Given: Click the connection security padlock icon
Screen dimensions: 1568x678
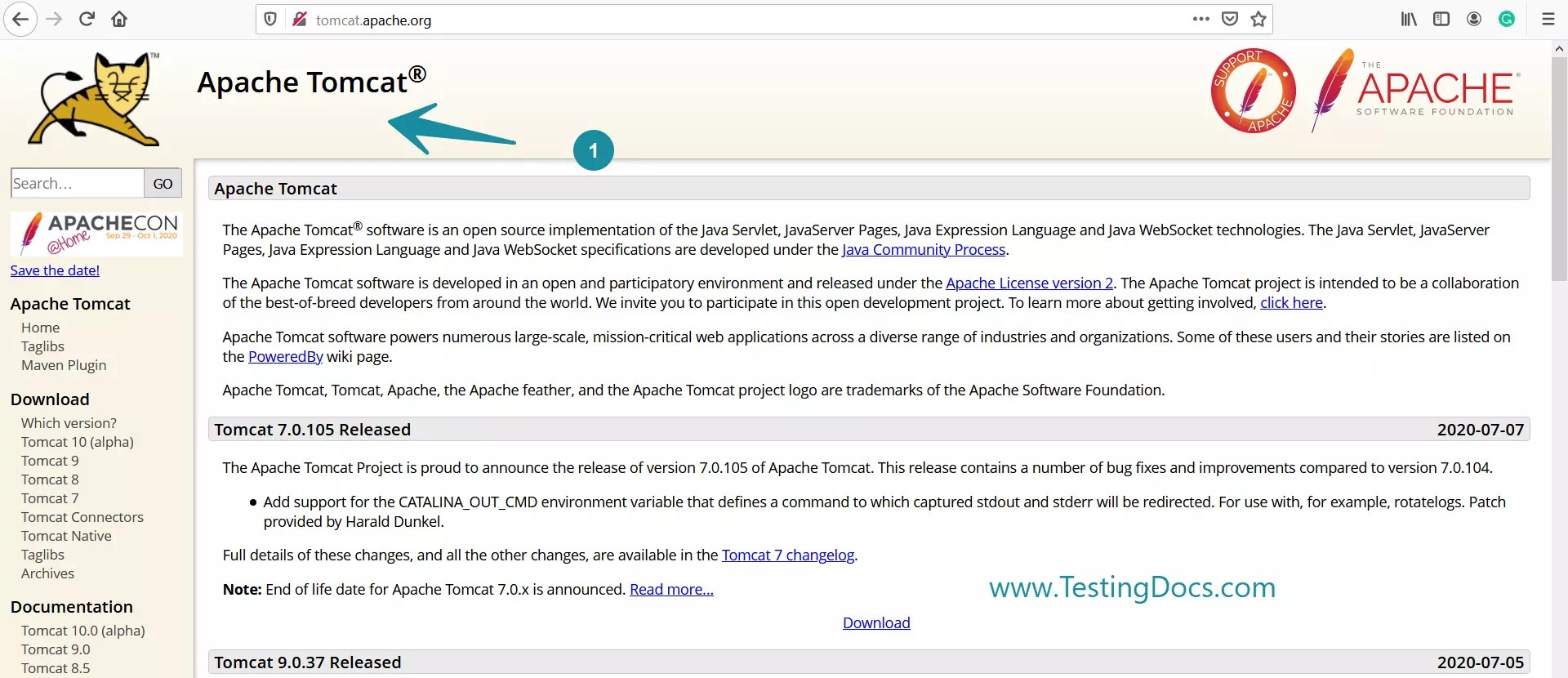Looking at the screenshot, I should click(299, 20).
